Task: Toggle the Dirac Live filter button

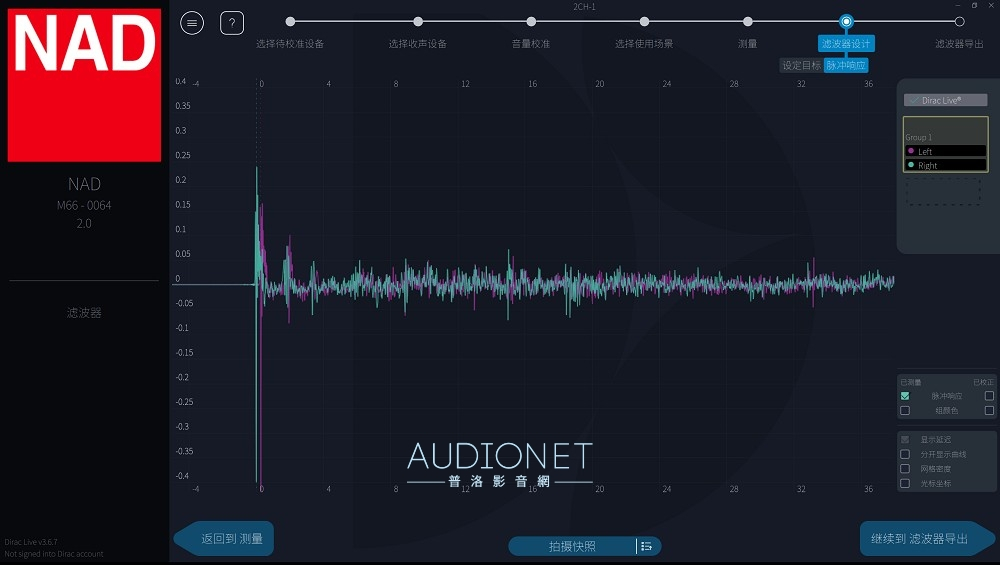Action: click(945, 100)
